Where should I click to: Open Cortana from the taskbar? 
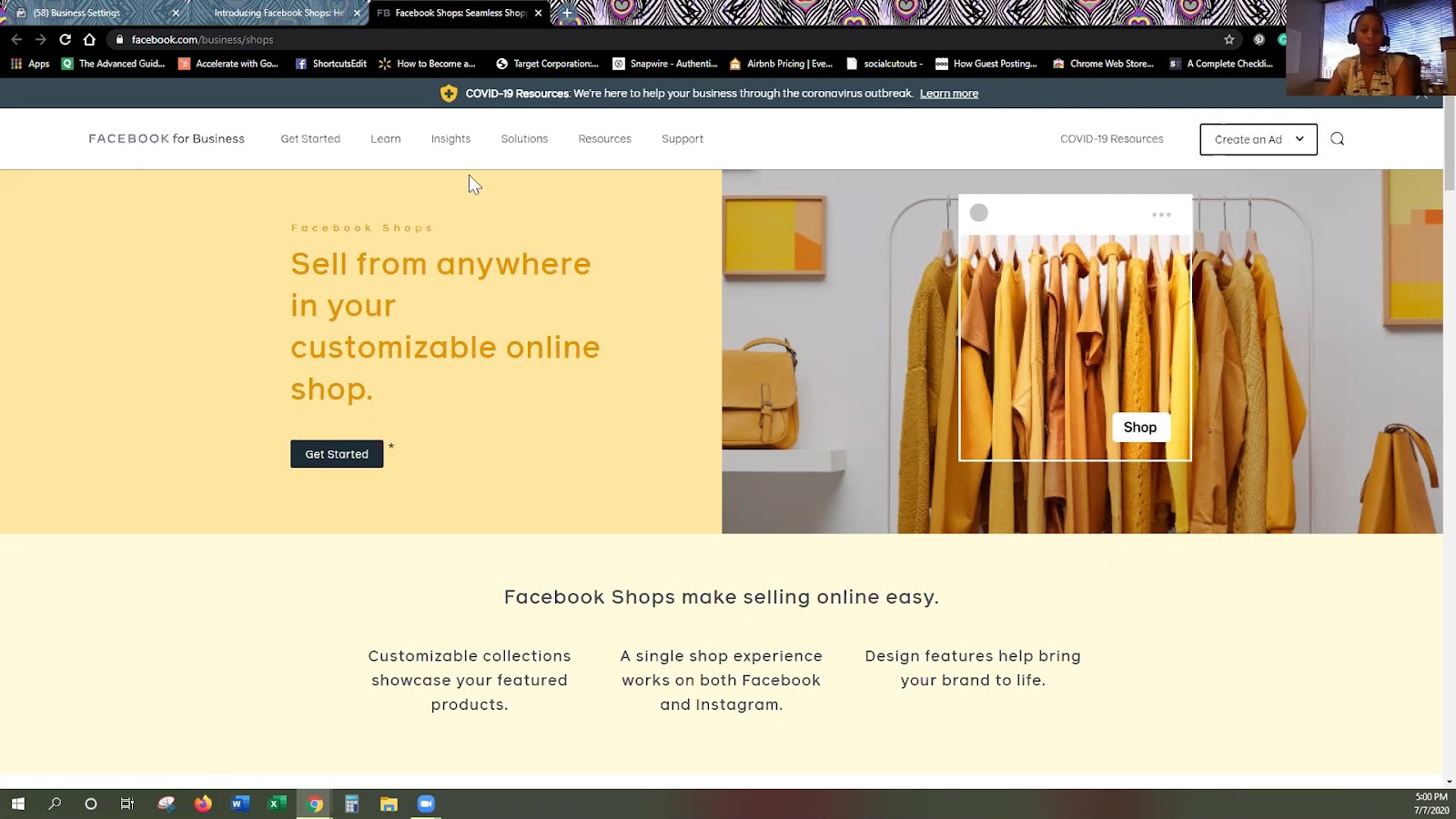(91, 804)
